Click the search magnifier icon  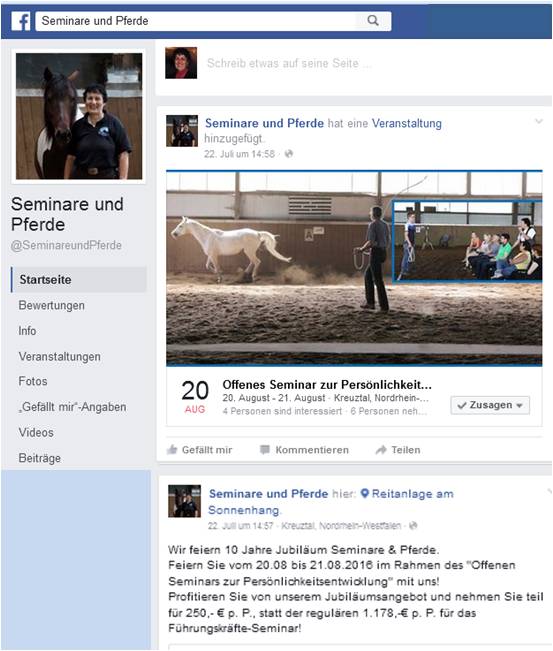coord(373,20)
